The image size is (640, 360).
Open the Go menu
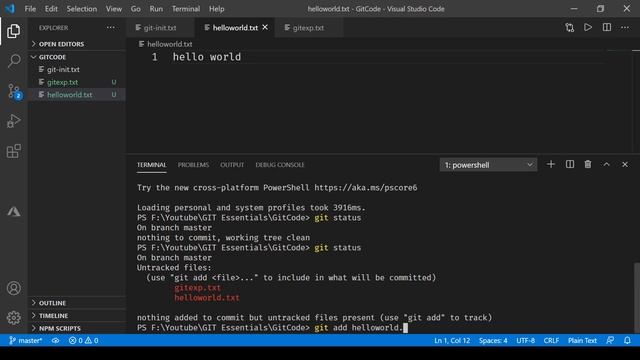(x=136, y=9)
